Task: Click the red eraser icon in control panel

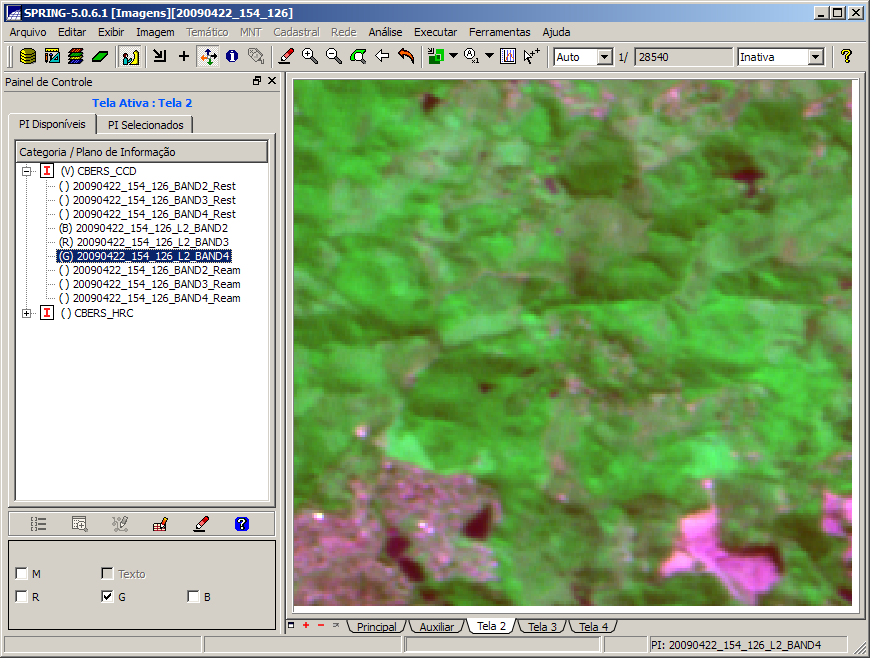Action: [201, 523]
